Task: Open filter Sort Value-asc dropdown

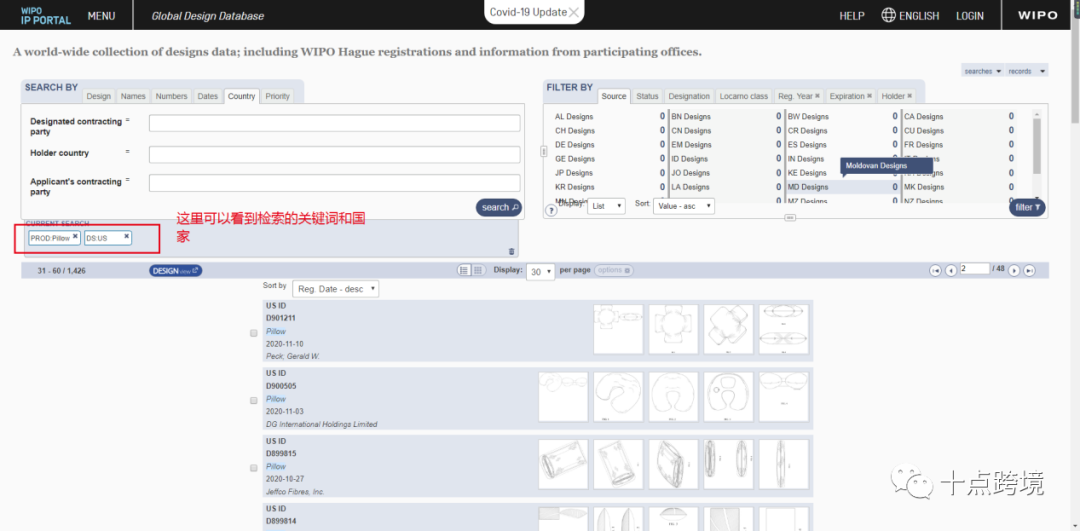Action: tap(683, 205)
